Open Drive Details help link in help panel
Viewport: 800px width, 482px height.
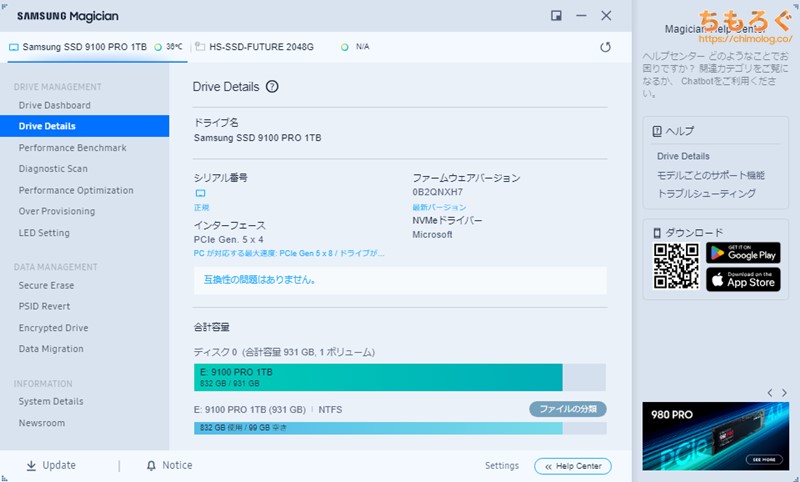(683, 156)
